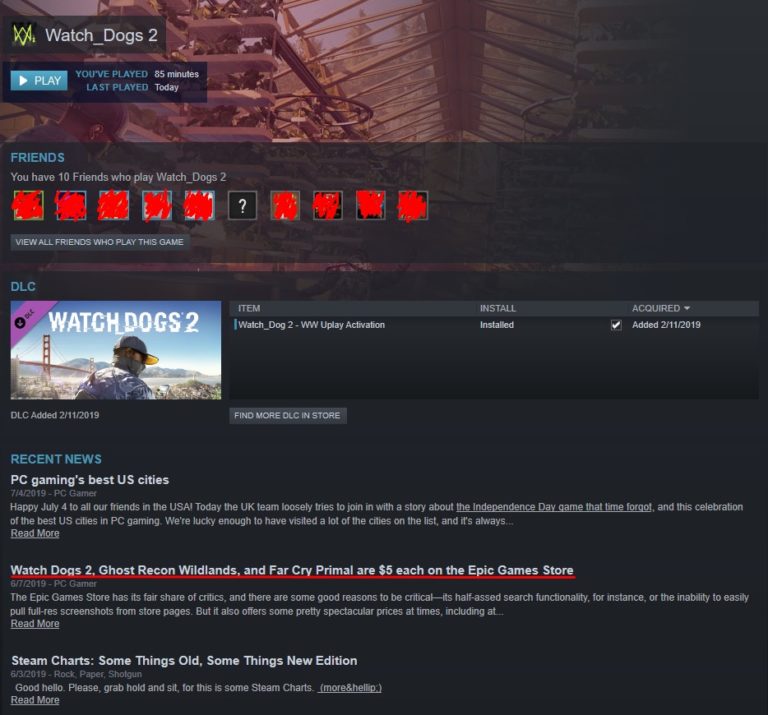The height and width of the screenshot is (715, 768).
Task: Open the friend avatar right after the question mark
Action: click(285, 205)
